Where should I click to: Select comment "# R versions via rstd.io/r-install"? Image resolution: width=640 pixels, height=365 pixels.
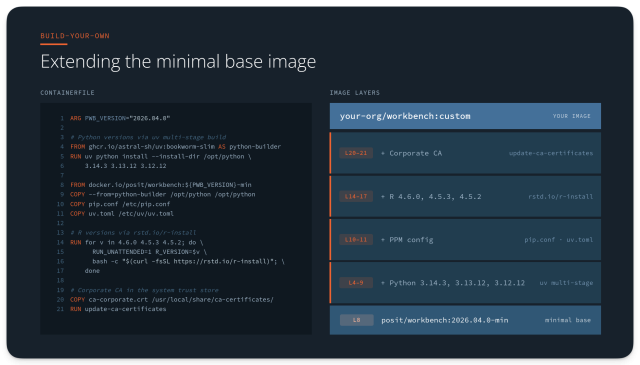133,233
